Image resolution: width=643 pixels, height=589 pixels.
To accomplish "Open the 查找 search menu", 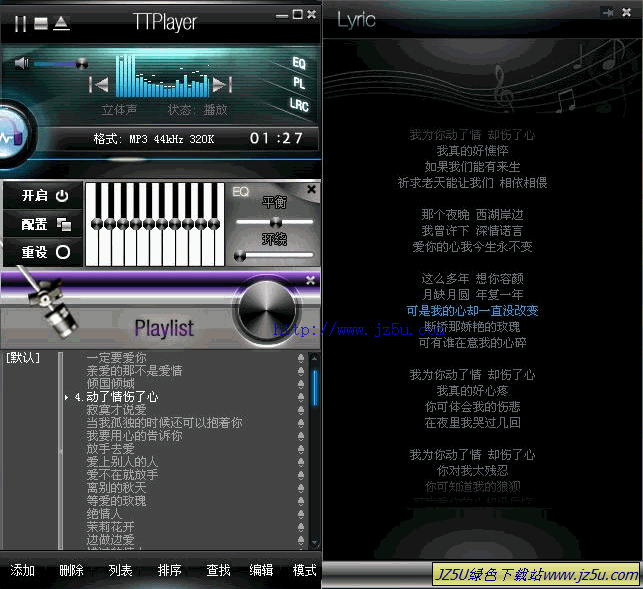I will click(218, 570).
